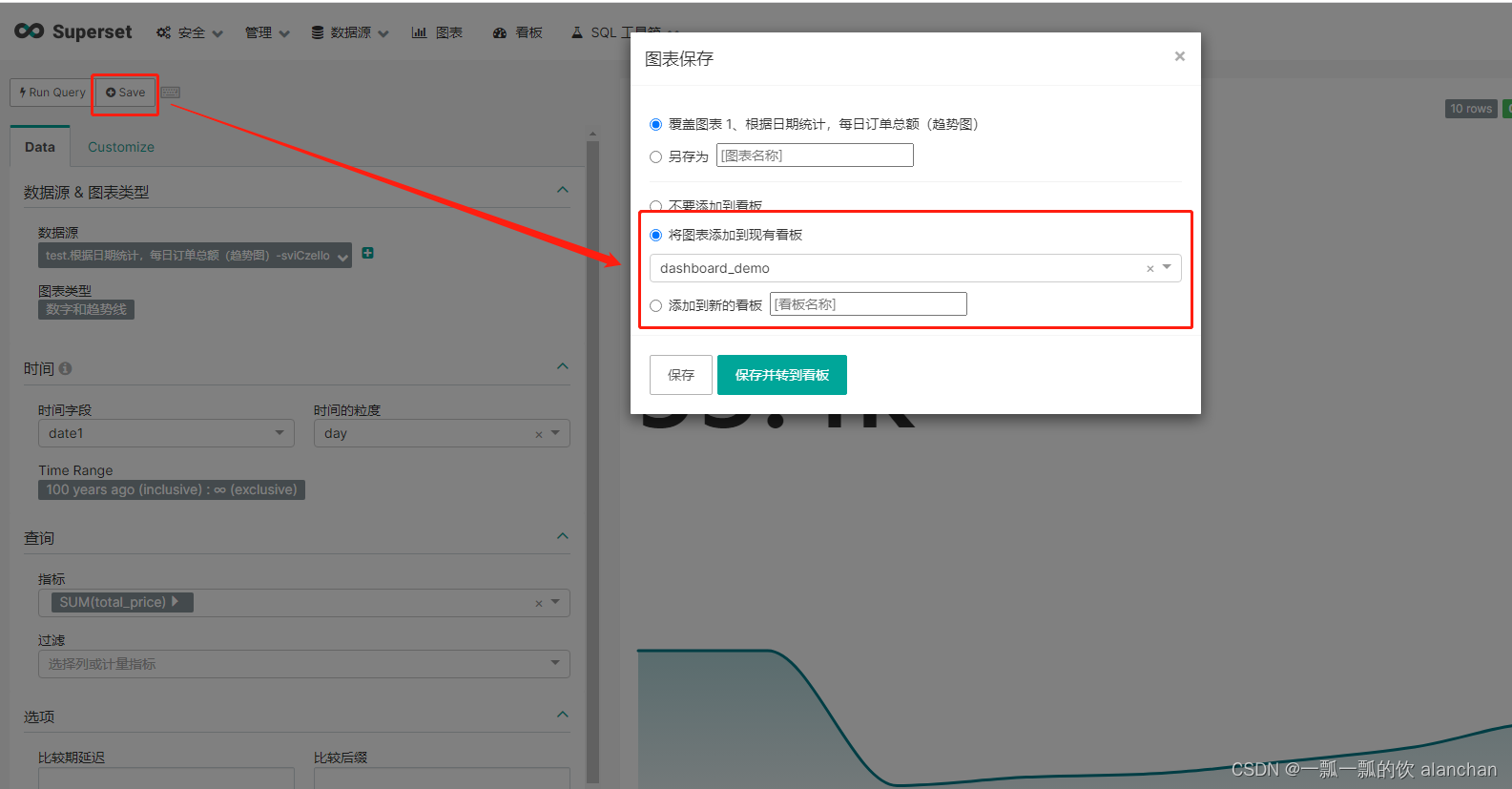Click the 比较后缀 input field

point(442,778)
